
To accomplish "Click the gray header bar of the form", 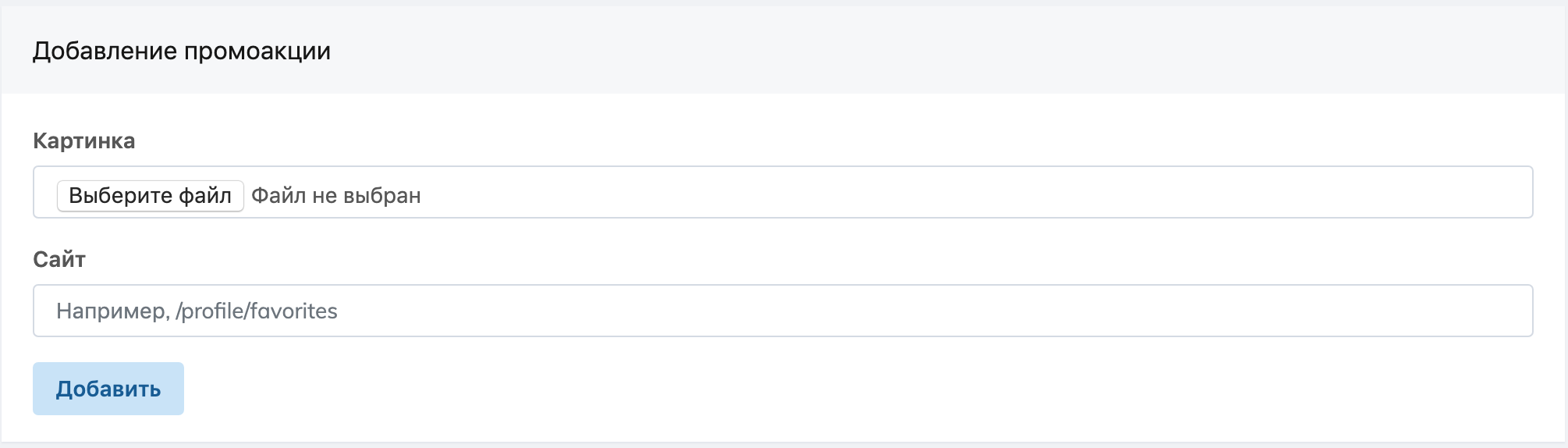I will 936,52.
